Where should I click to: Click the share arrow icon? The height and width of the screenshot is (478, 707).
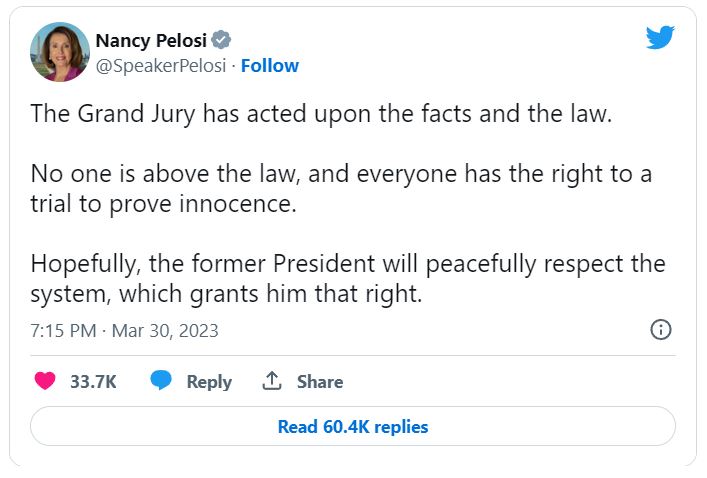[x=271, y=381]
